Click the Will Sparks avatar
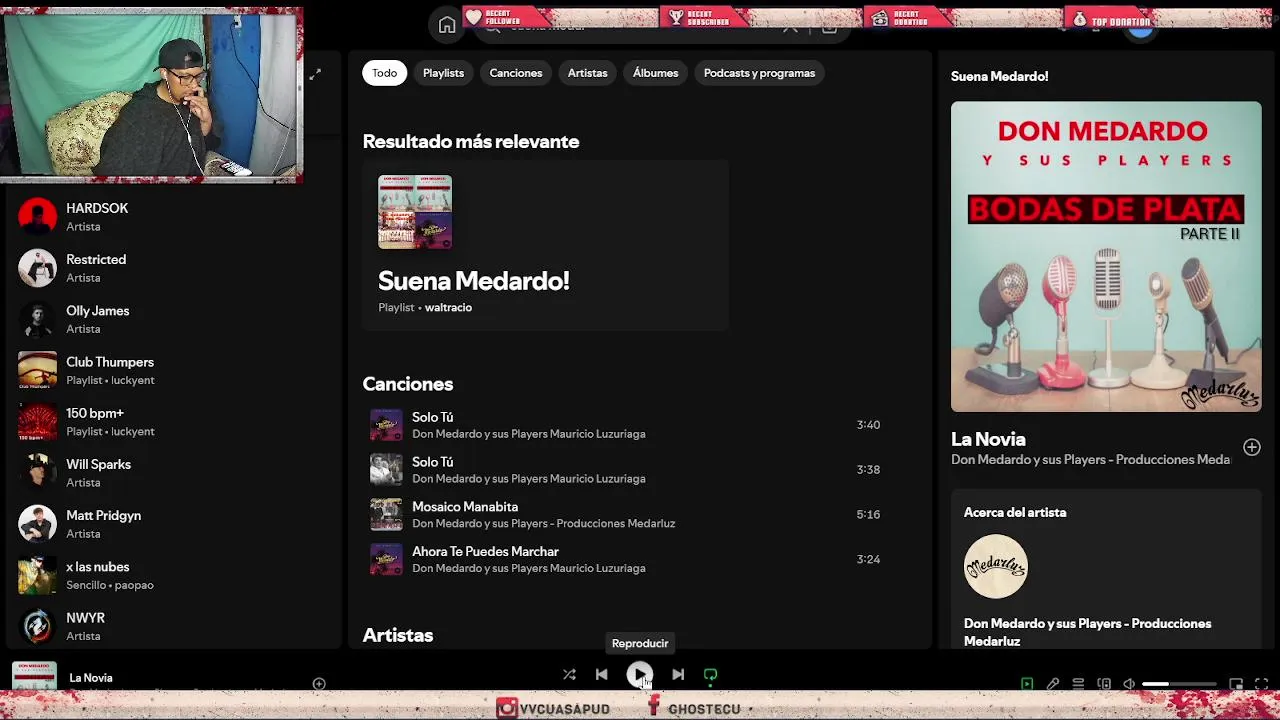1280x720 pixels. point(38,473)
